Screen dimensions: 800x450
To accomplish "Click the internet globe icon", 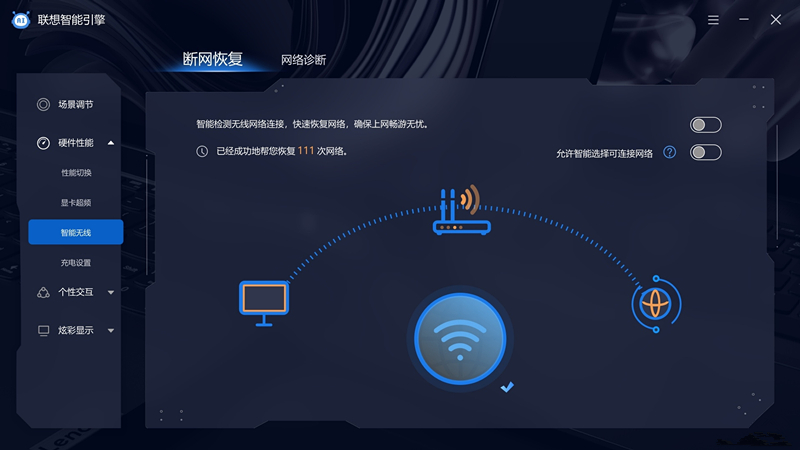I will point(656,304).
